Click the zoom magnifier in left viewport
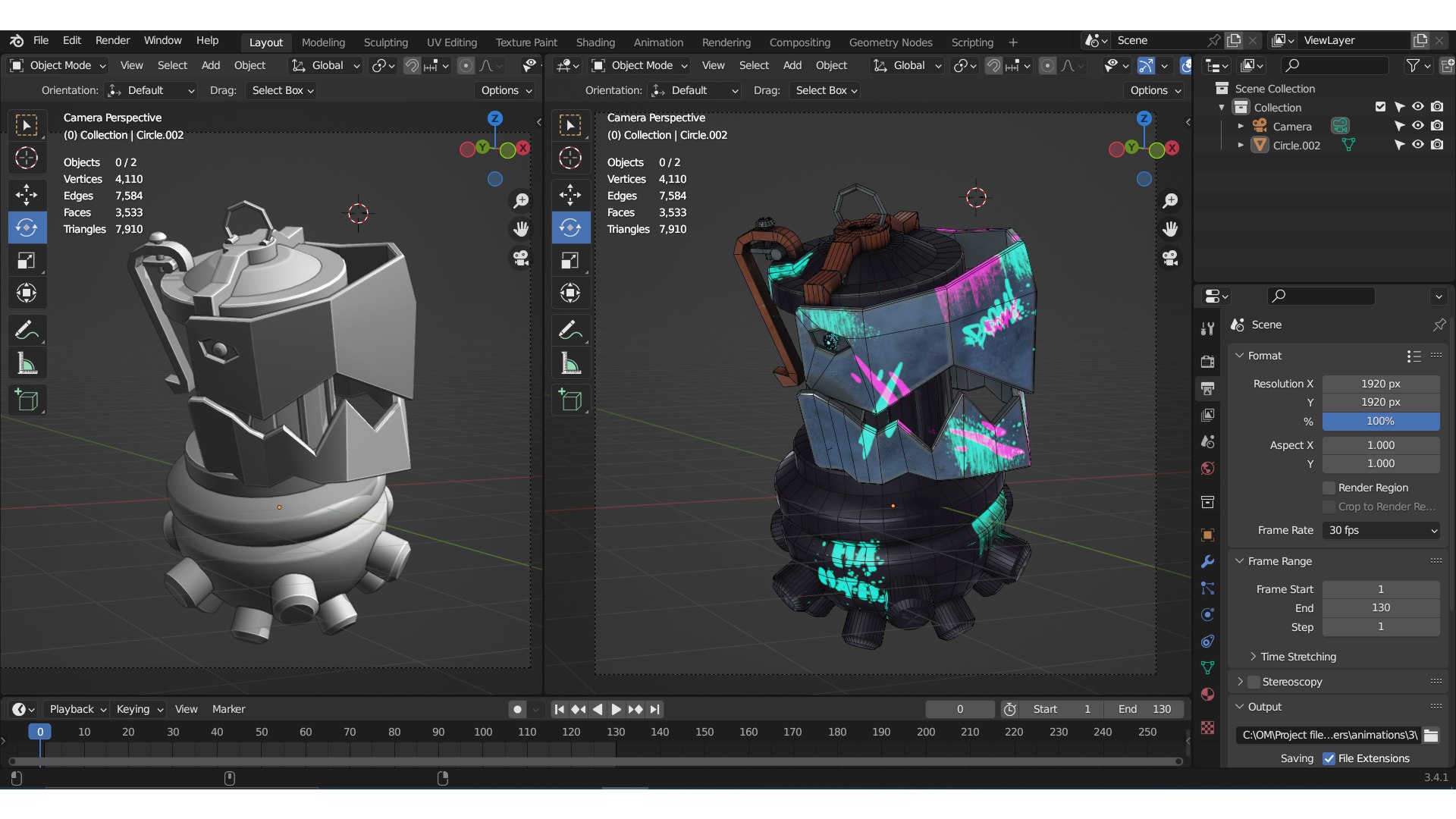Image resolution: width=1456 pixels, height=819 pixels. tap(521, 201)
